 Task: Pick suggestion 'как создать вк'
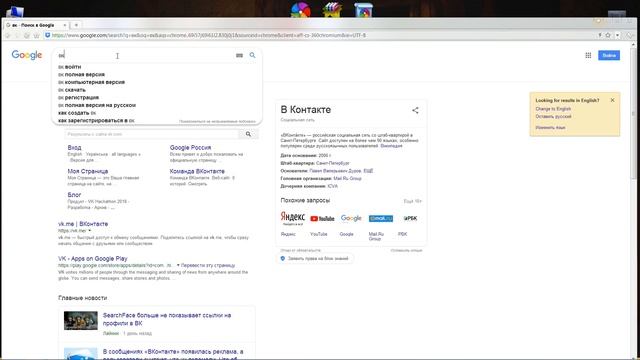(77, 113)
